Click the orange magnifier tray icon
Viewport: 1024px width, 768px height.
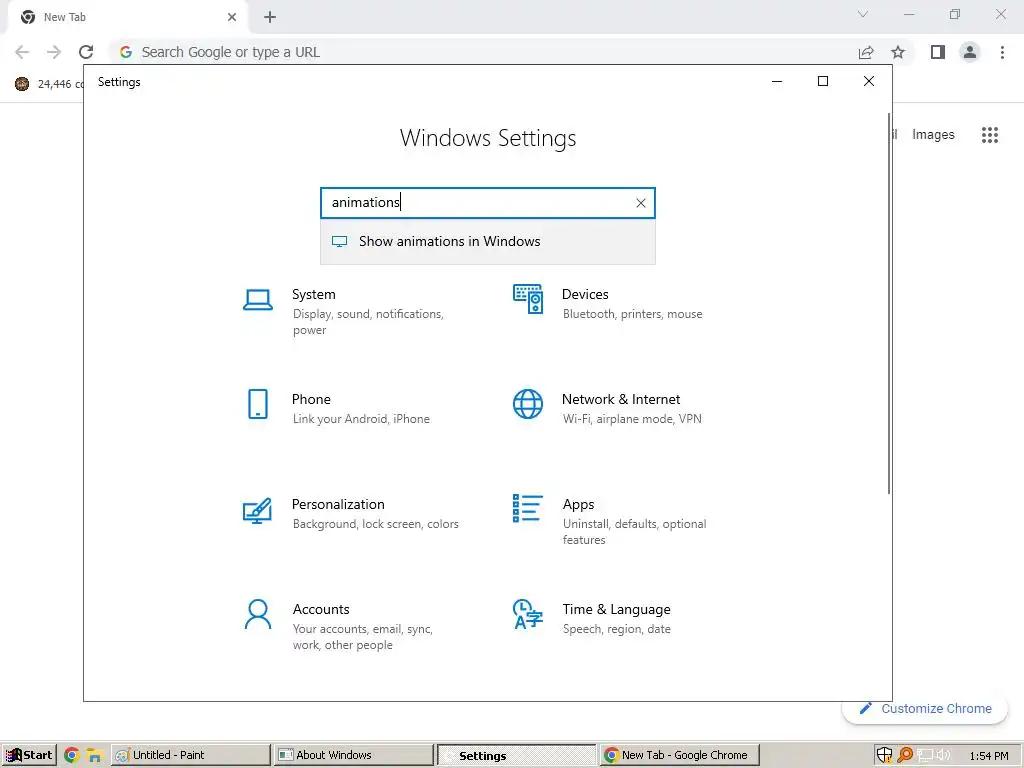point(905,755)
